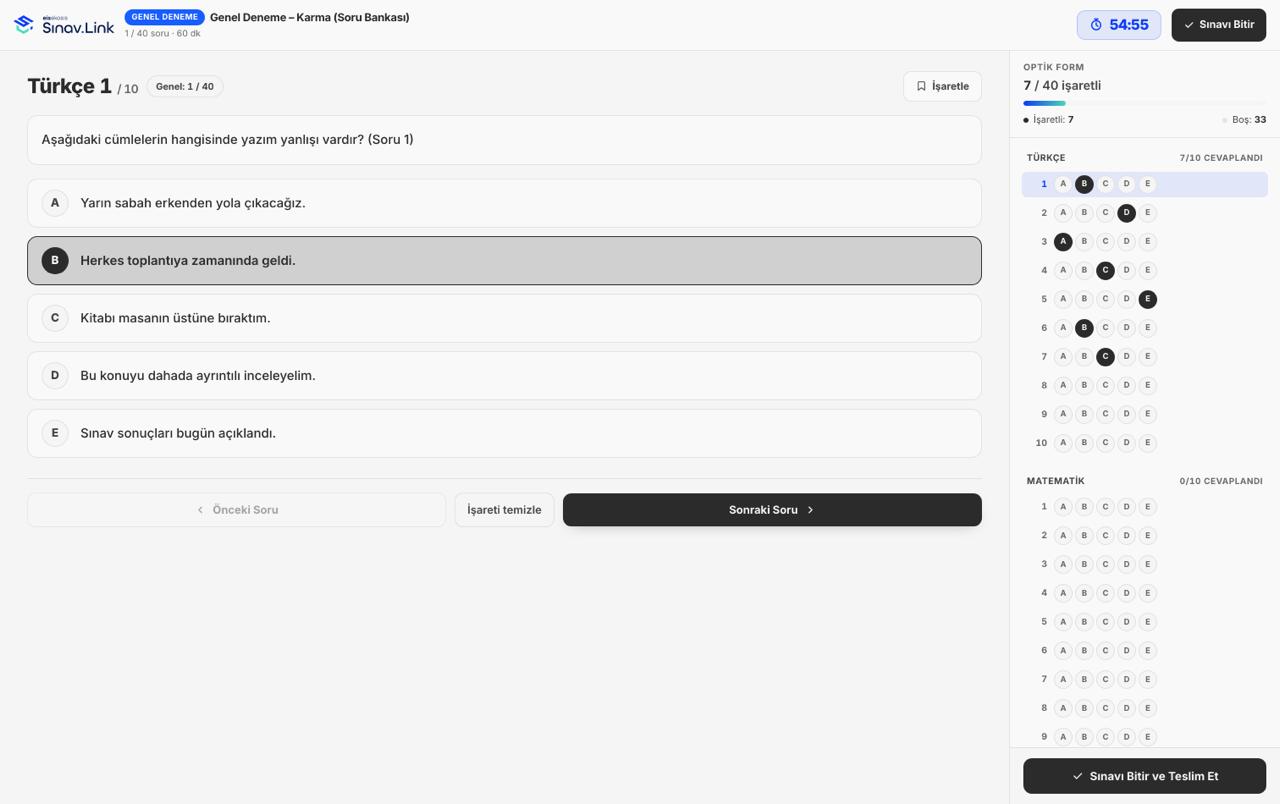Mark bubble D for Matematik question 7

coord(1126,679)
